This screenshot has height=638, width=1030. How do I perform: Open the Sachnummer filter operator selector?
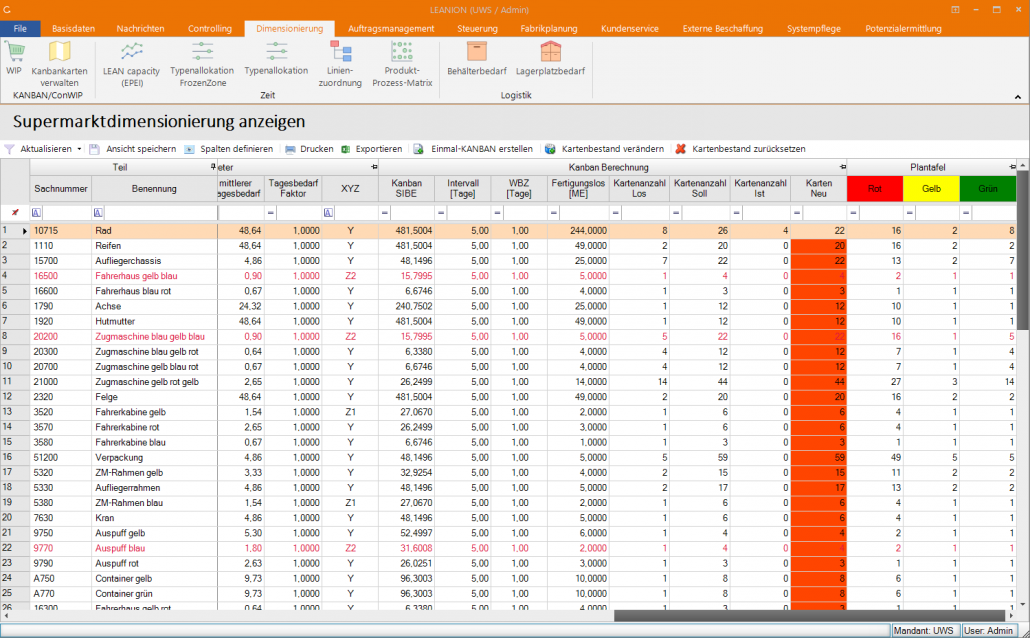[36, 212]
